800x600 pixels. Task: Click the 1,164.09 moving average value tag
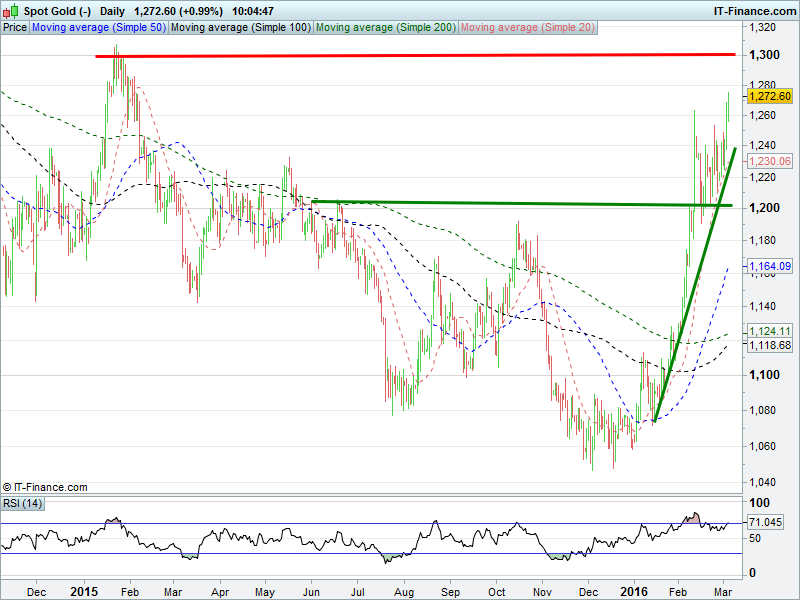(770, 266)
